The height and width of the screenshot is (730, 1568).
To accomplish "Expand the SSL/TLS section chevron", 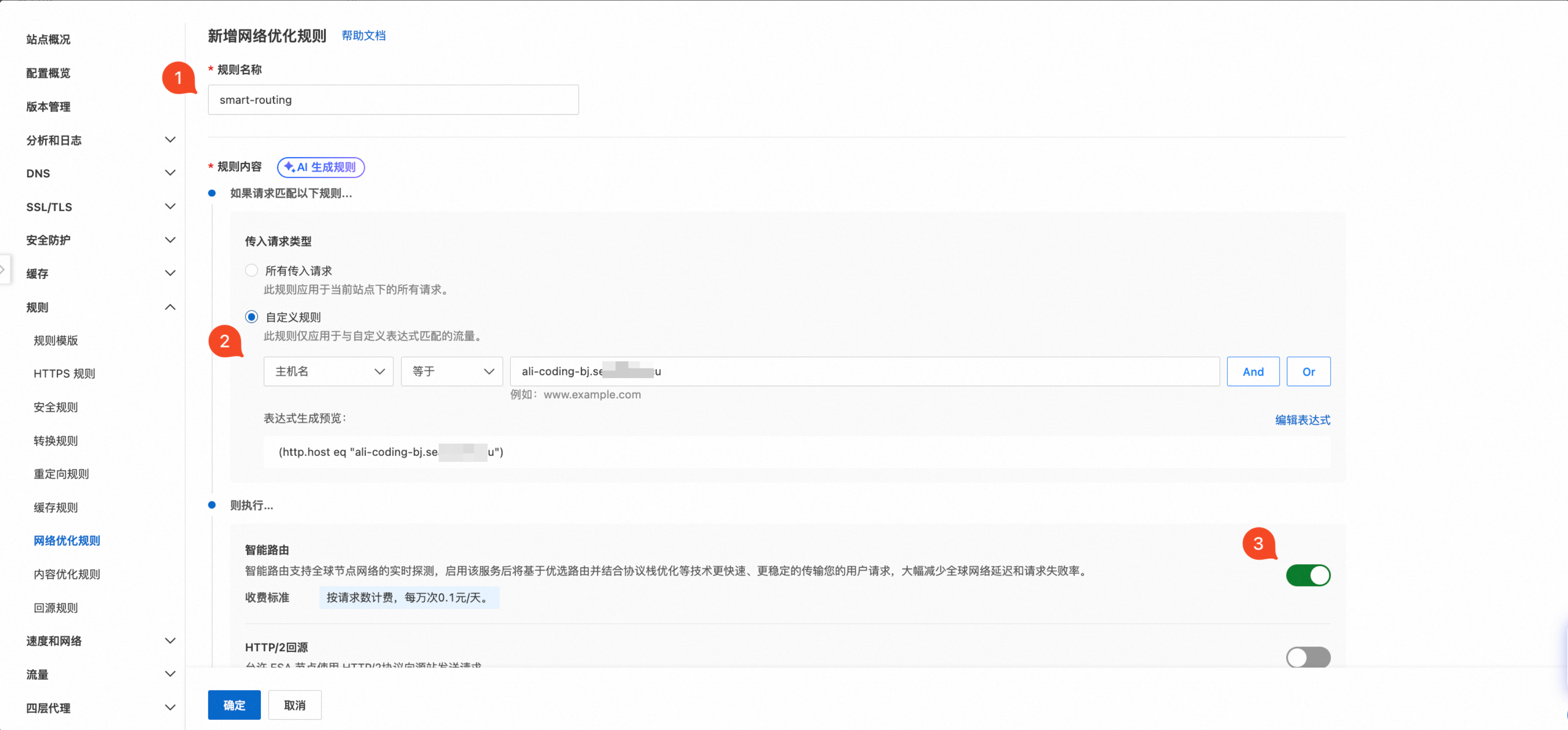I will [x=170, y=207].
